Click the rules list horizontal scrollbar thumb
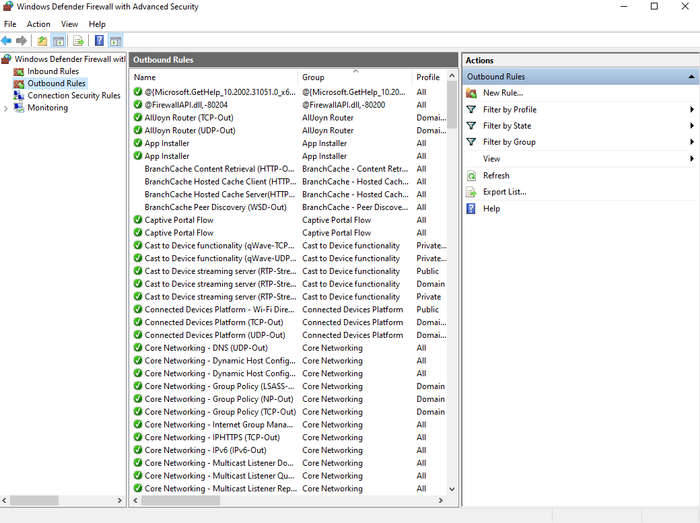The width and height of the screenshot is (700, 523). click(180, 501)
